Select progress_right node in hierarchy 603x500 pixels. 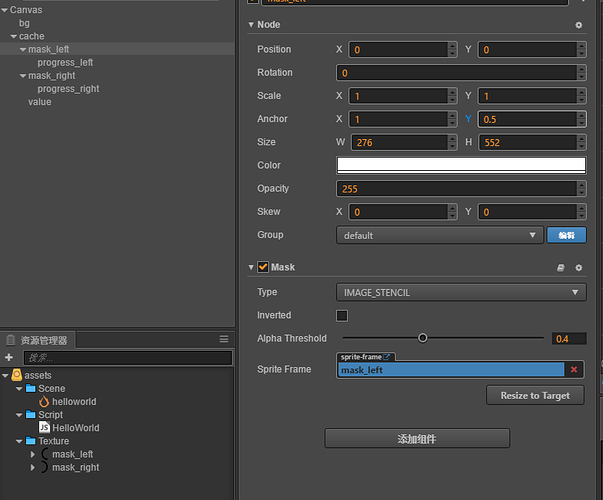(x=68, y=88)
